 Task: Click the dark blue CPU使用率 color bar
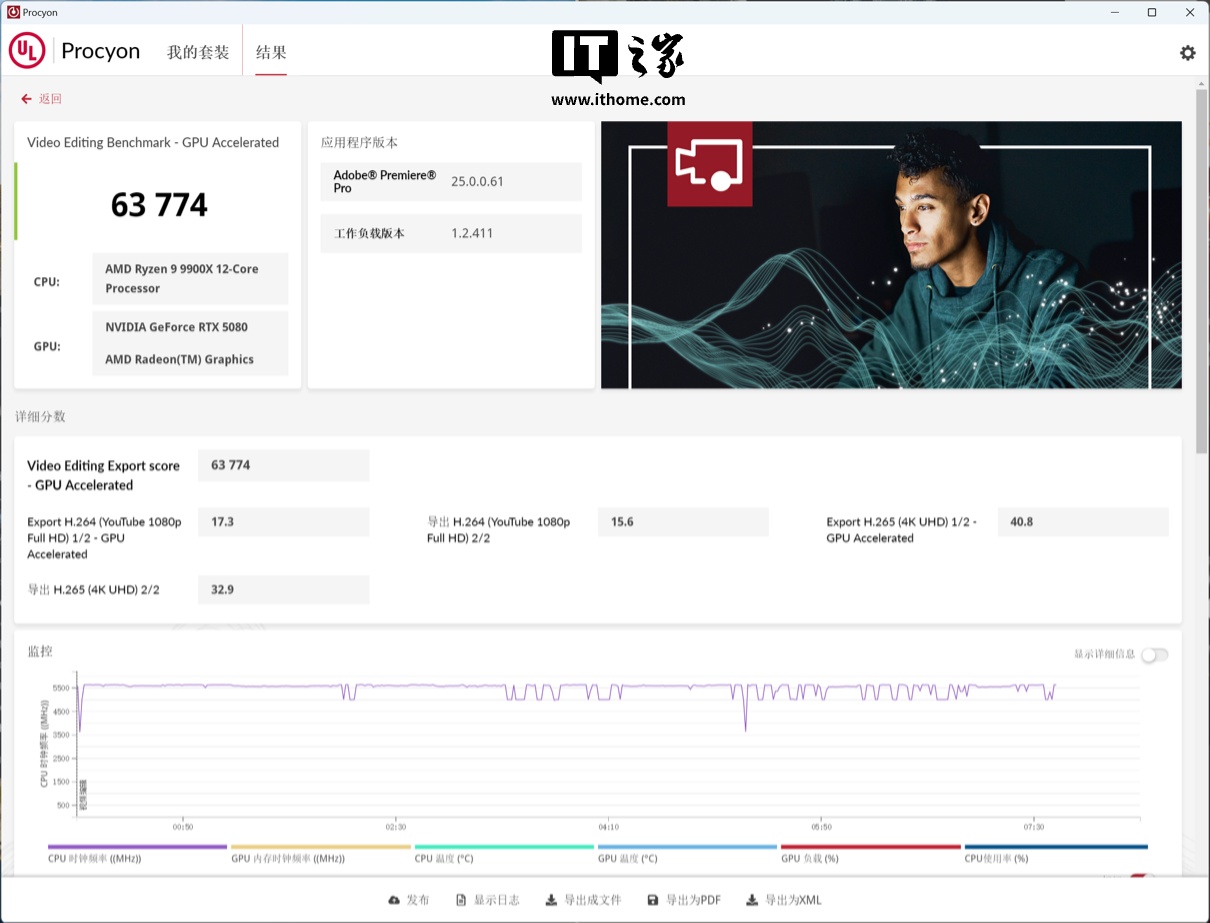pyautogui.click(x=1055, y=847)
